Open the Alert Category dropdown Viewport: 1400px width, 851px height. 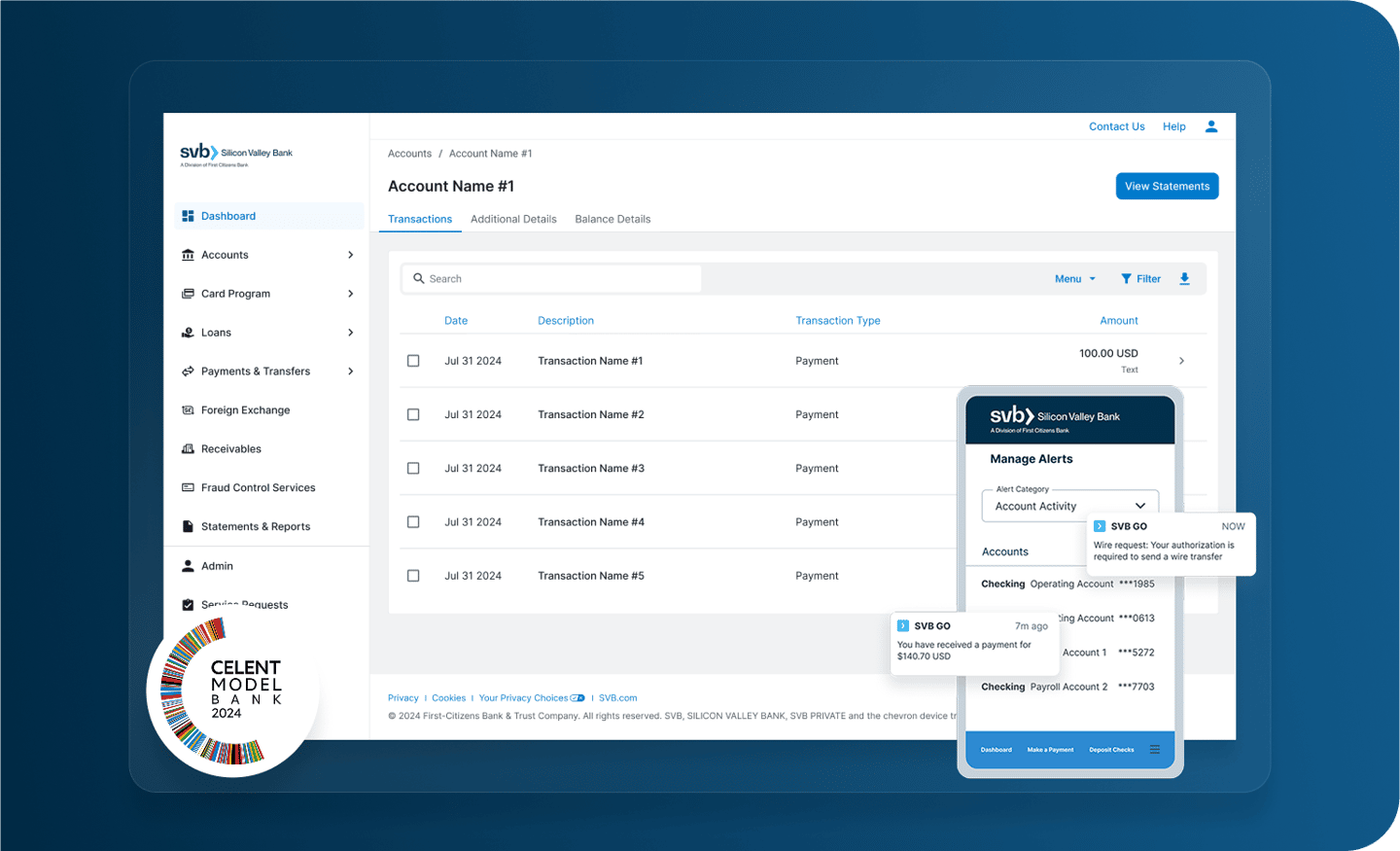pos(1070,506)
